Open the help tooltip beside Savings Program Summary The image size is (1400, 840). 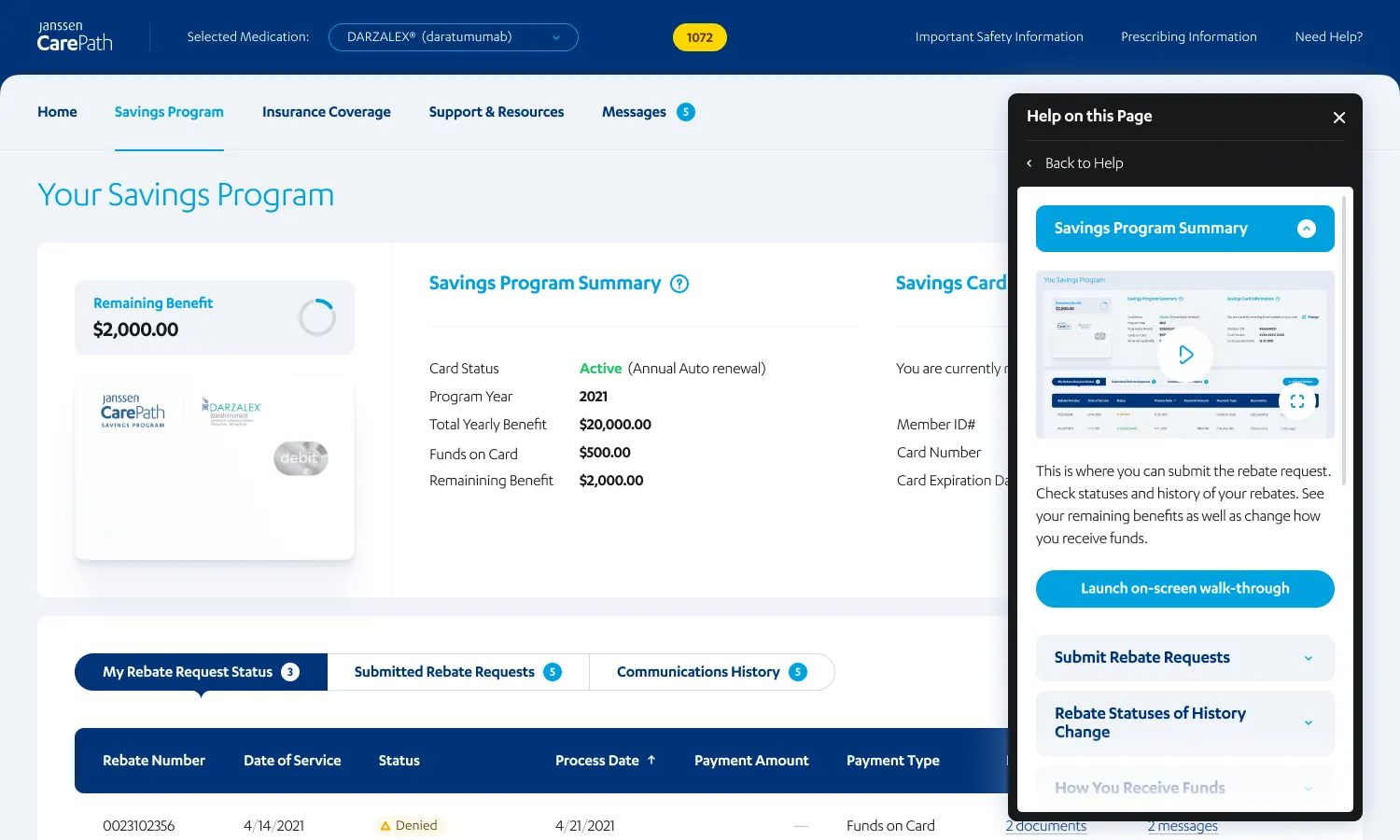(x=679, y=283)
